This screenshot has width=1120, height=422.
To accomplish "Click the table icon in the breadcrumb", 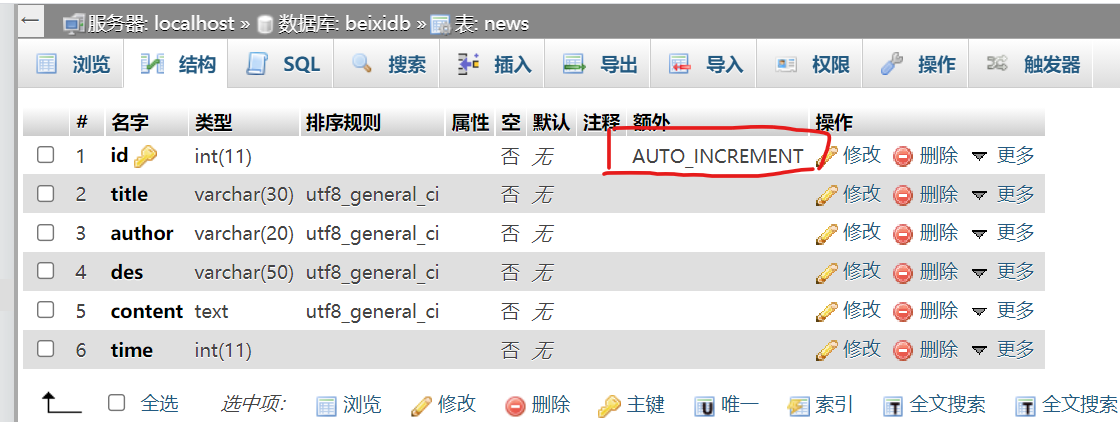I will (440, 24).
